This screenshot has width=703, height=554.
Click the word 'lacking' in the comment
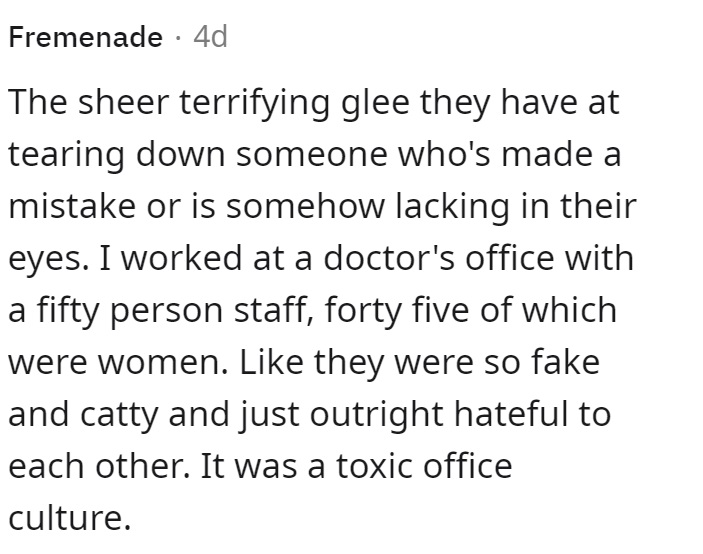(x=453, y=207)
